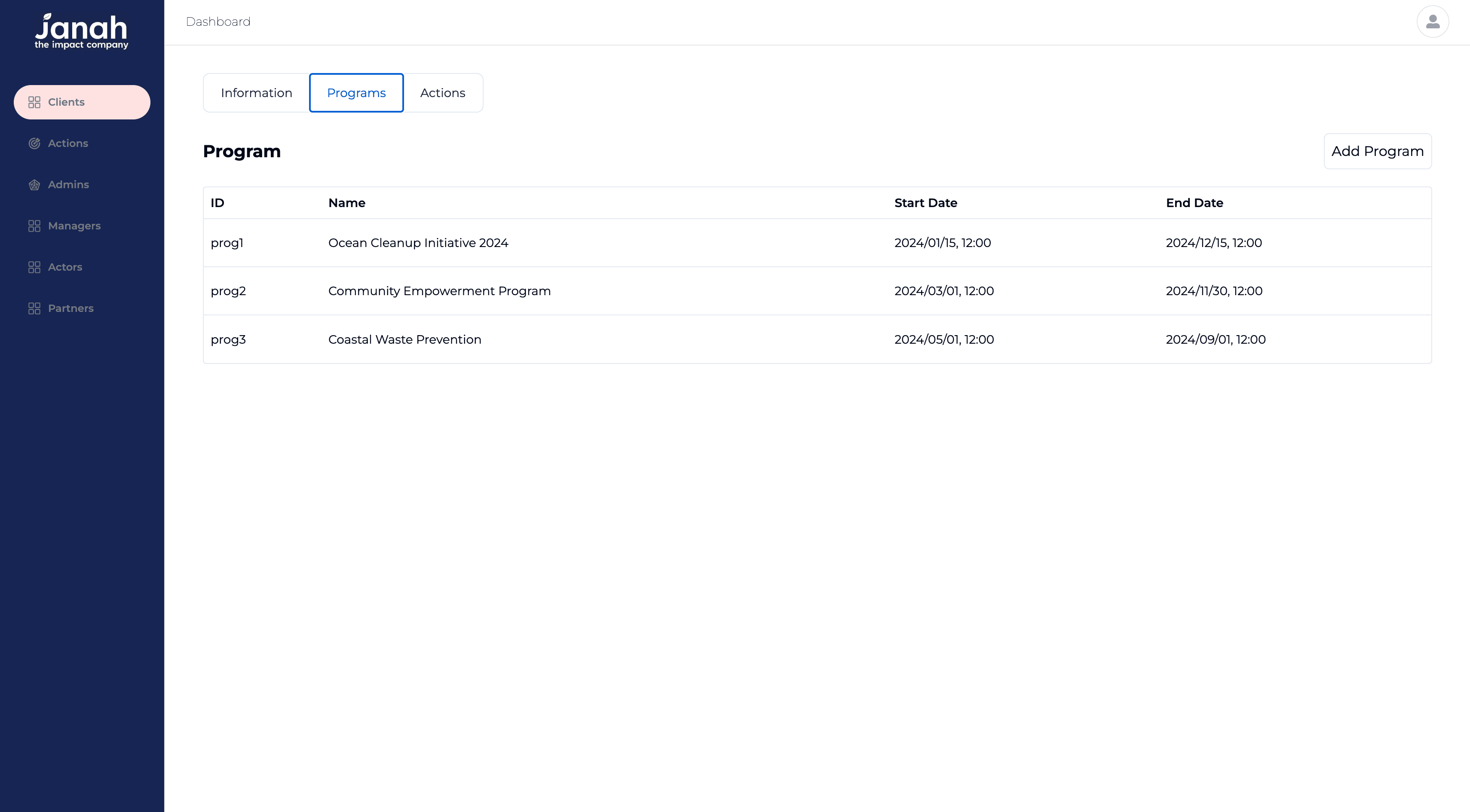The image size is (1470, 812).
Task: Click the End Date column header
Action: click(1194, 203)
